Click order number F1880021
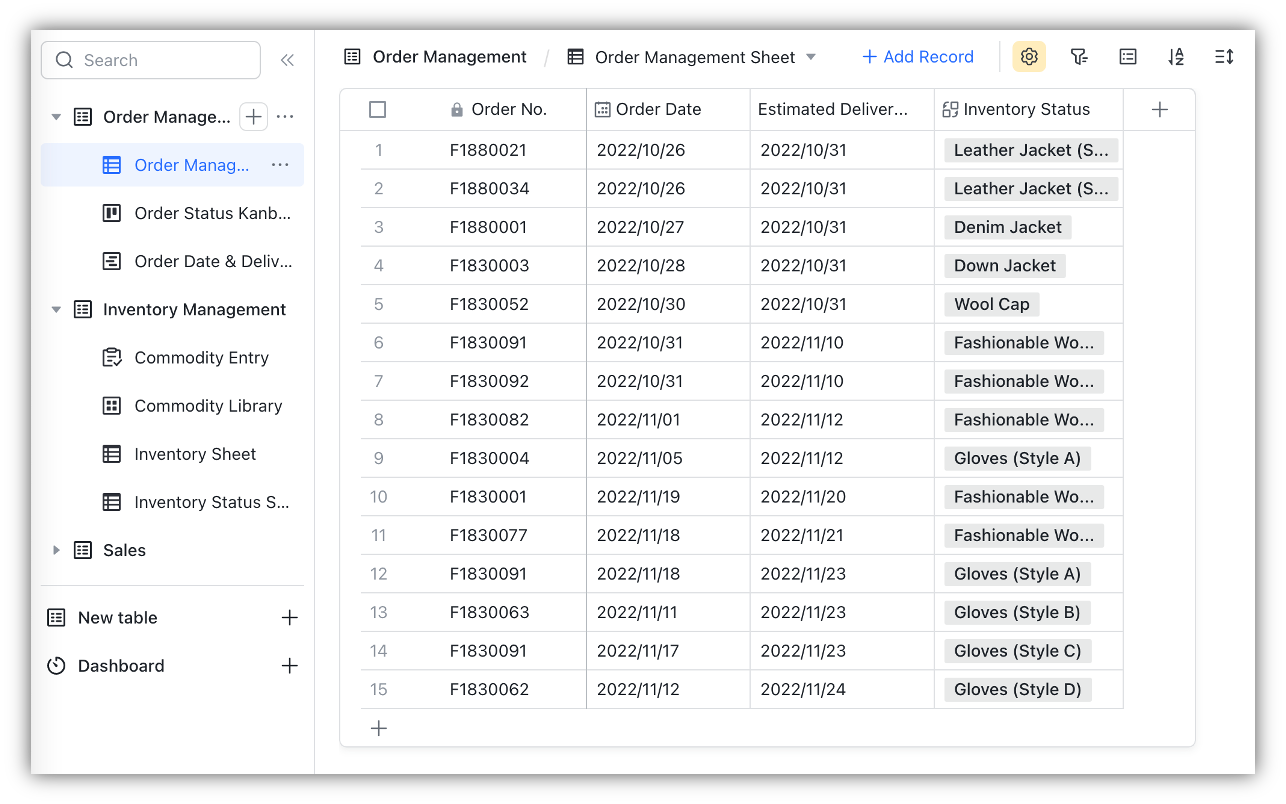 coord(489,150)
